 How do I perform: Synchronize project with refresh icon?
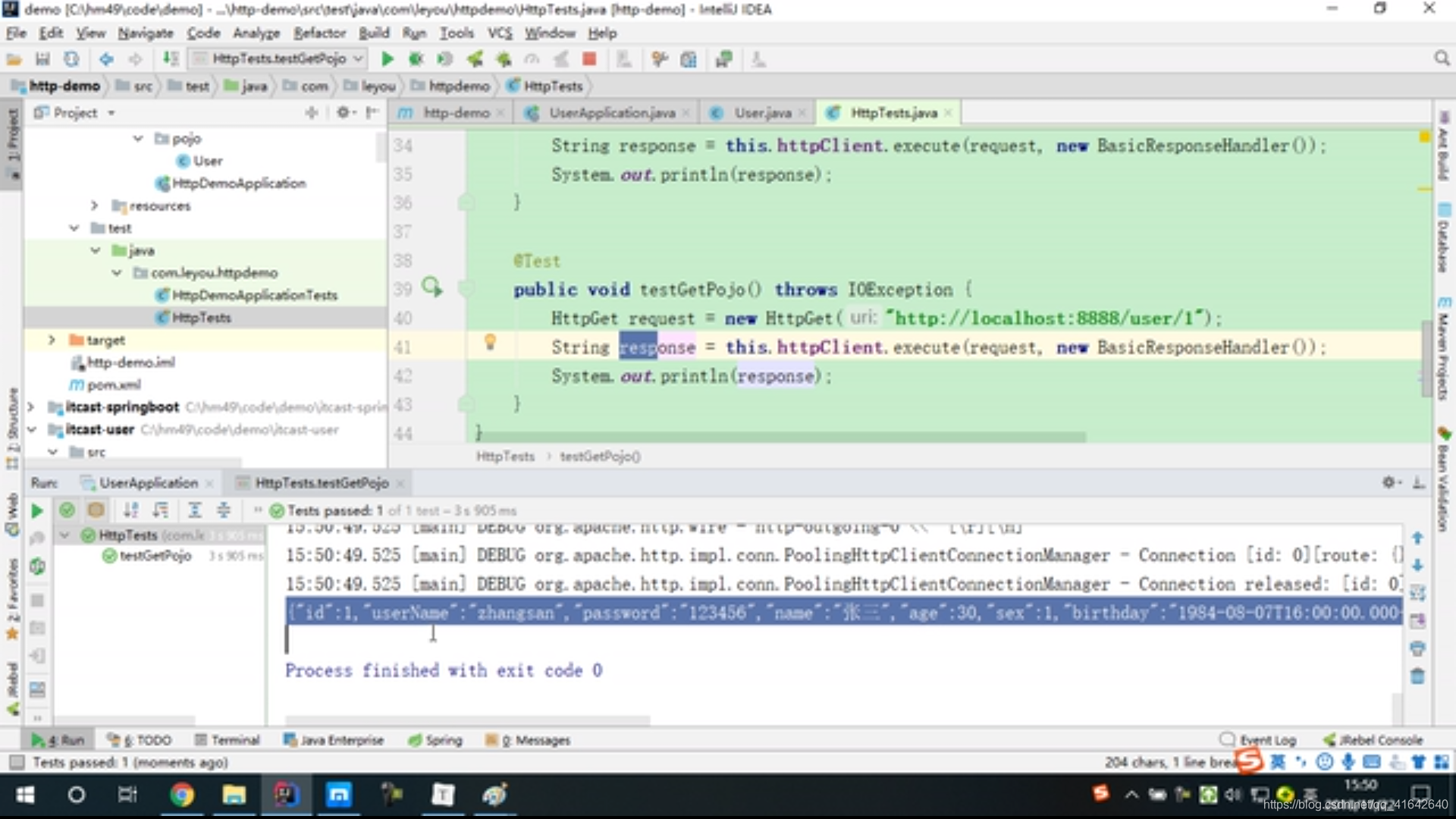pos(71,59)
